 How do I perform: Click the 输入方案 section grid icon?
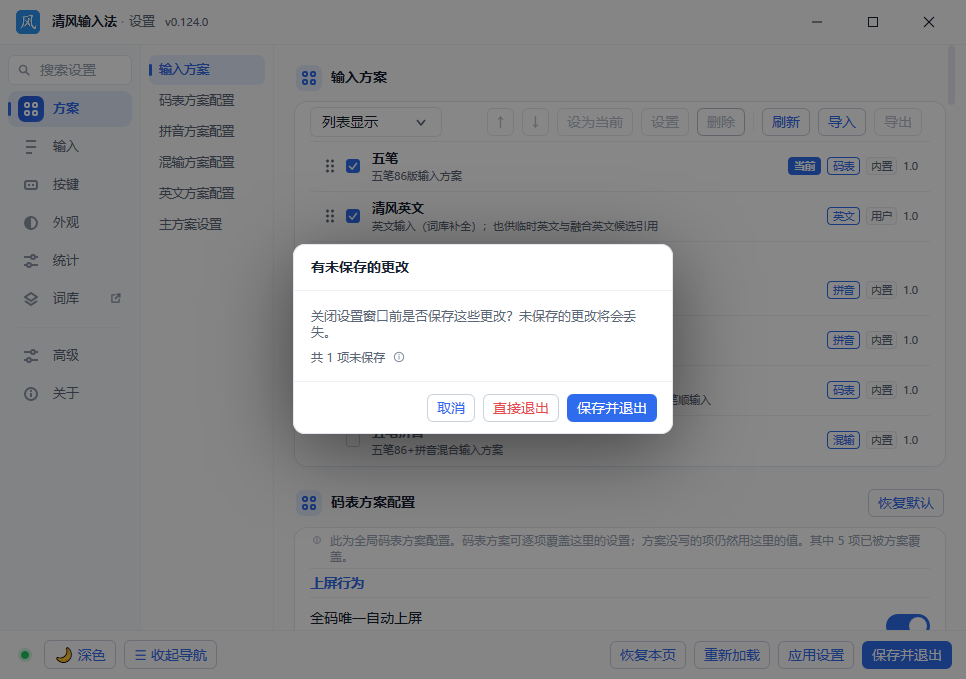point(309,78)
